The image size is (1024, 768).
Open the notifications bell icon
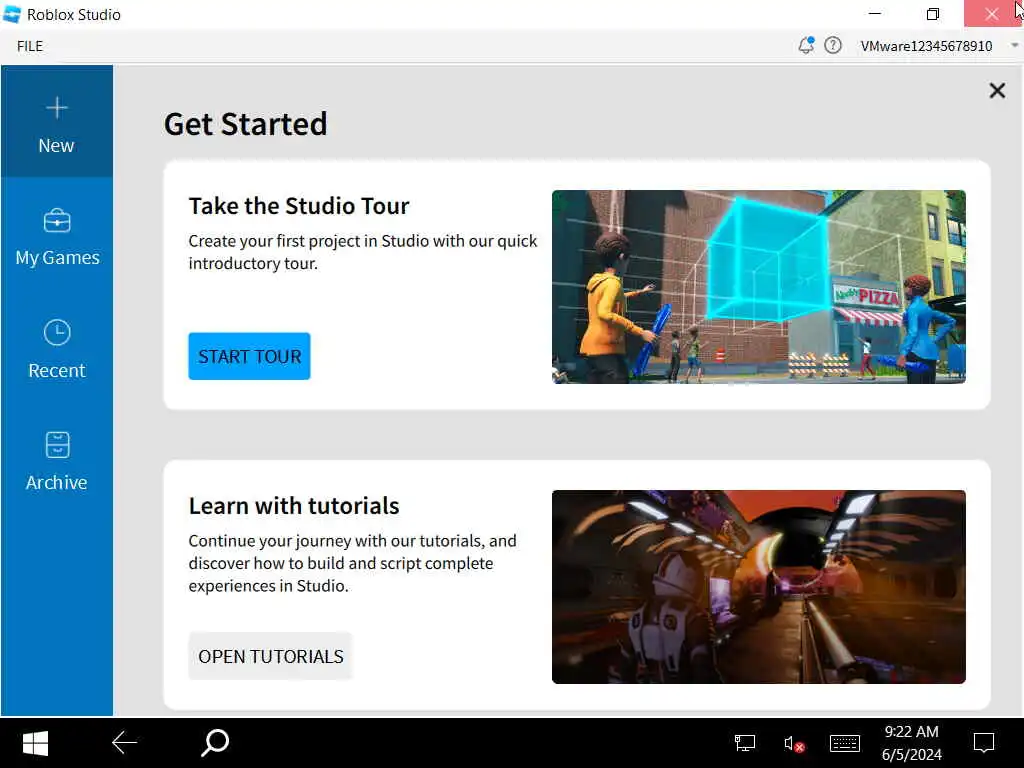[807, 45]
